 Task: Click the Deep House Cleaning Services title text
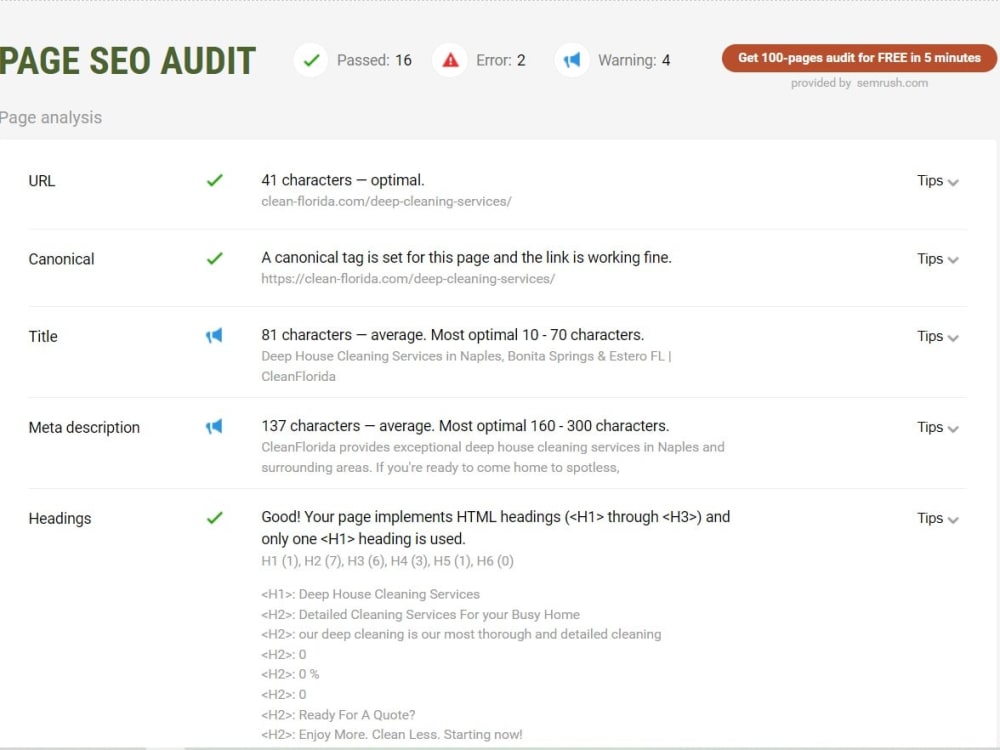click(x=466, y=366)
